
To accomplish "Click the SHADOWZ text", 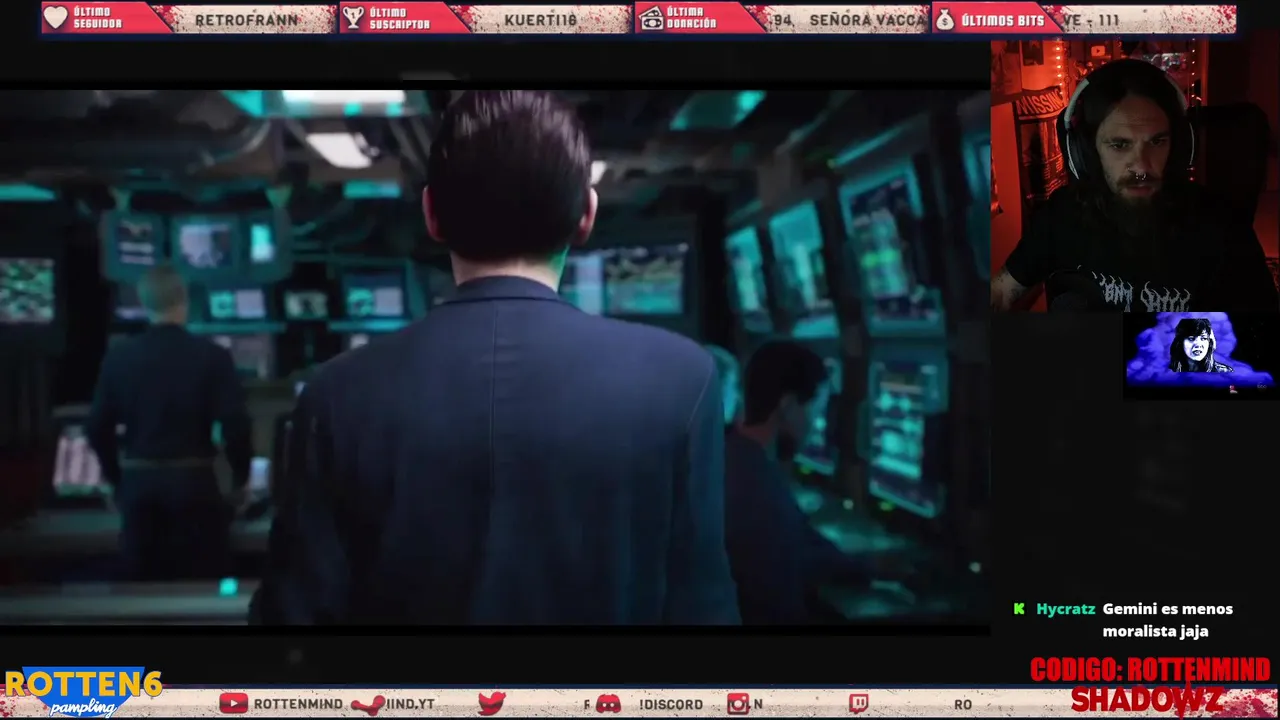I will (x=1147, y=700).
